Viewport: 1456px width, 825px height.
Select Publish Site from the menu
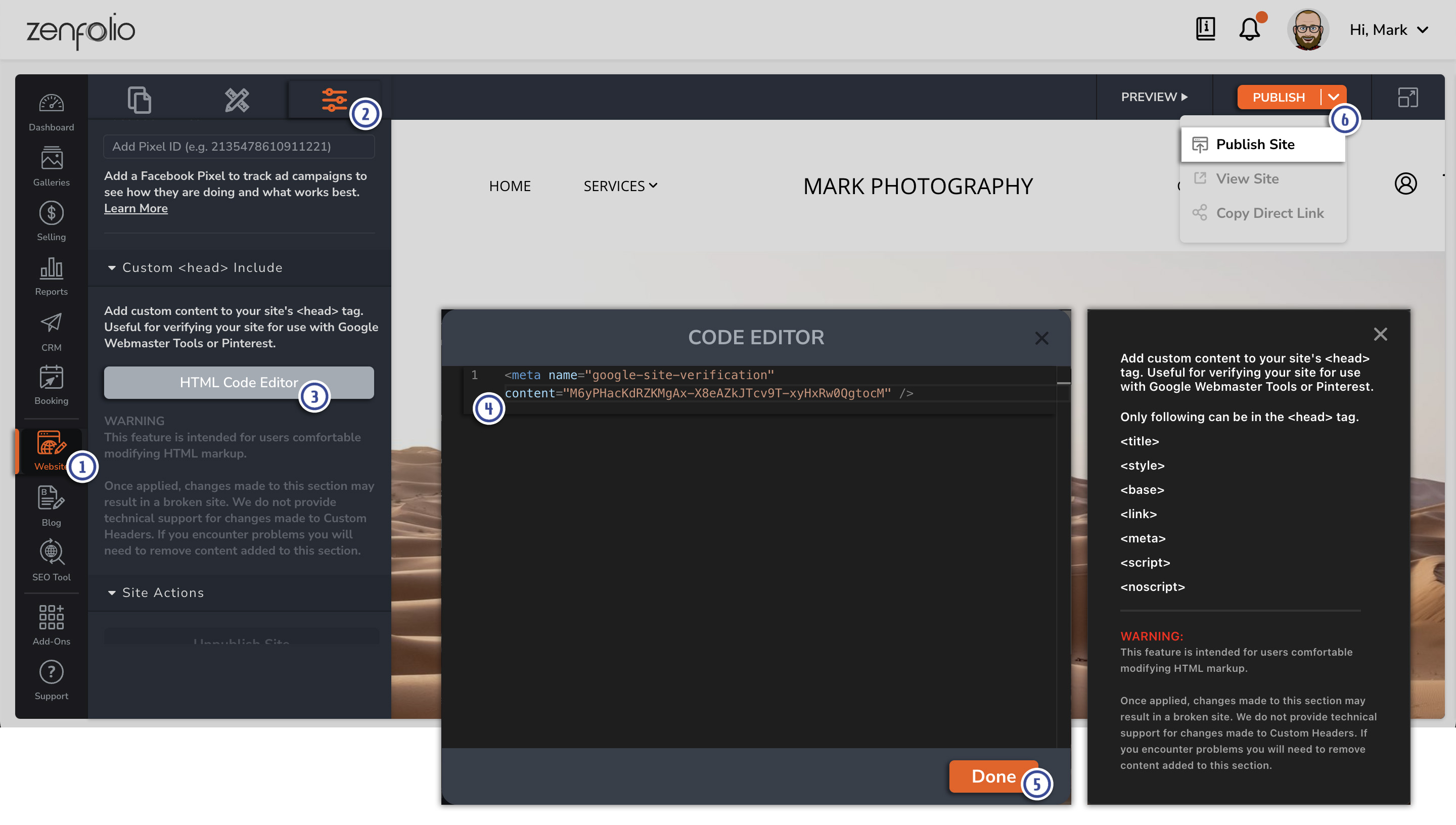1254,145
